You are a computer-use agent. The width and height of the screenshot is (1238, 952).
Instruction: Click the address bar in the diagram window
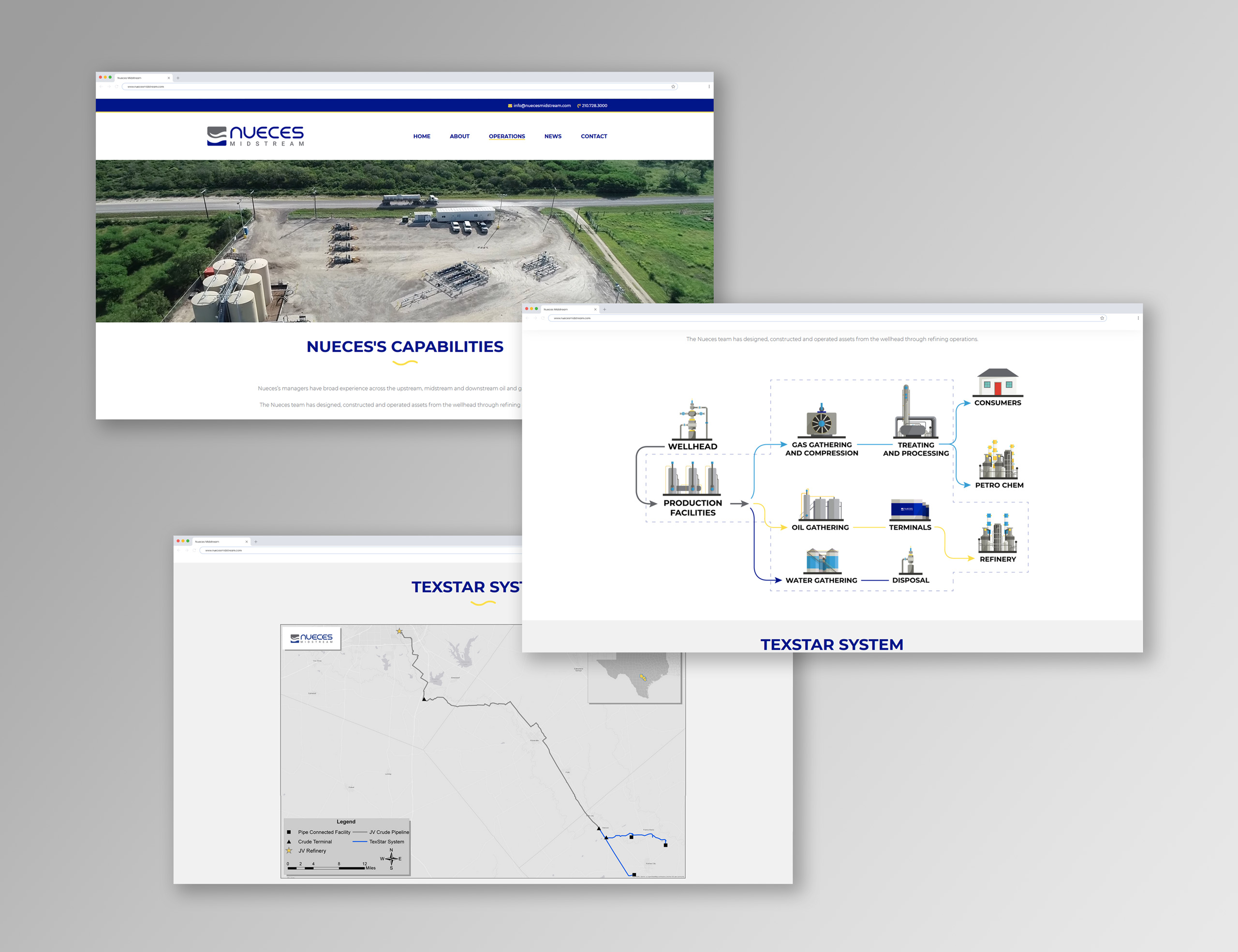pos(827,319)
